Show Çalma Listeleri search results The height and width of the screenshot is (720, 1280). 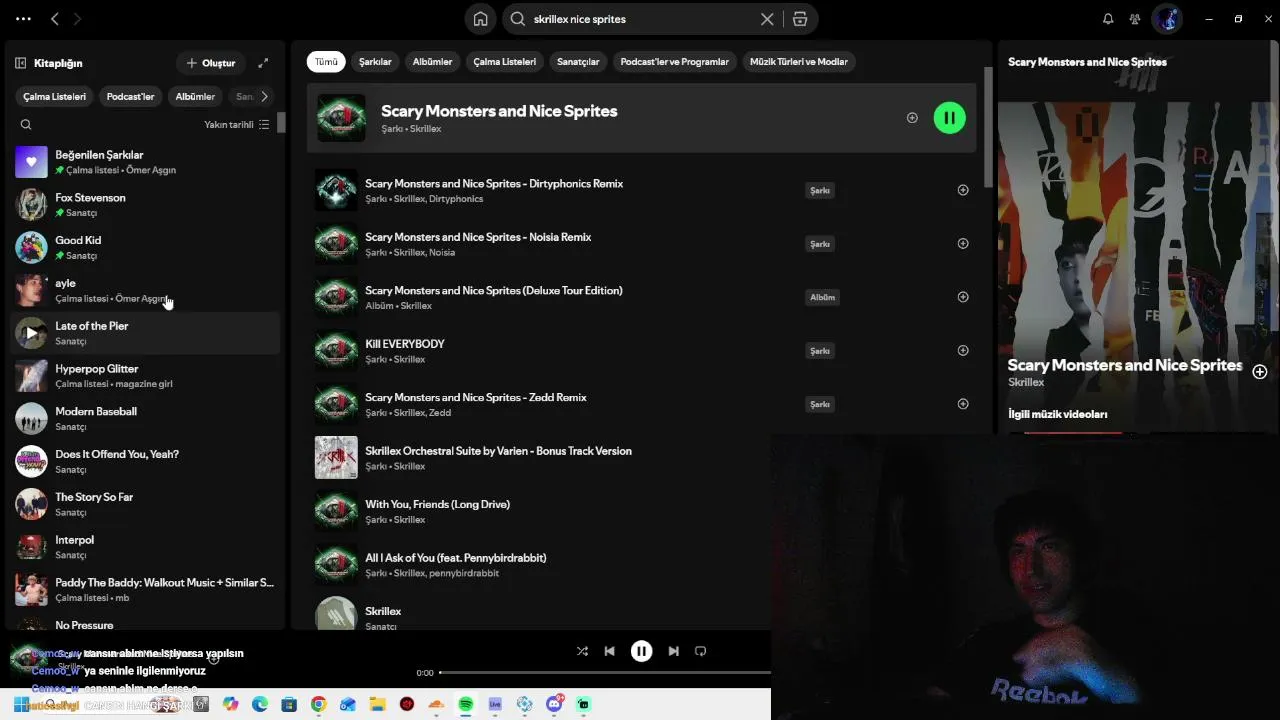pyautogui.click(x=505, y=62)
